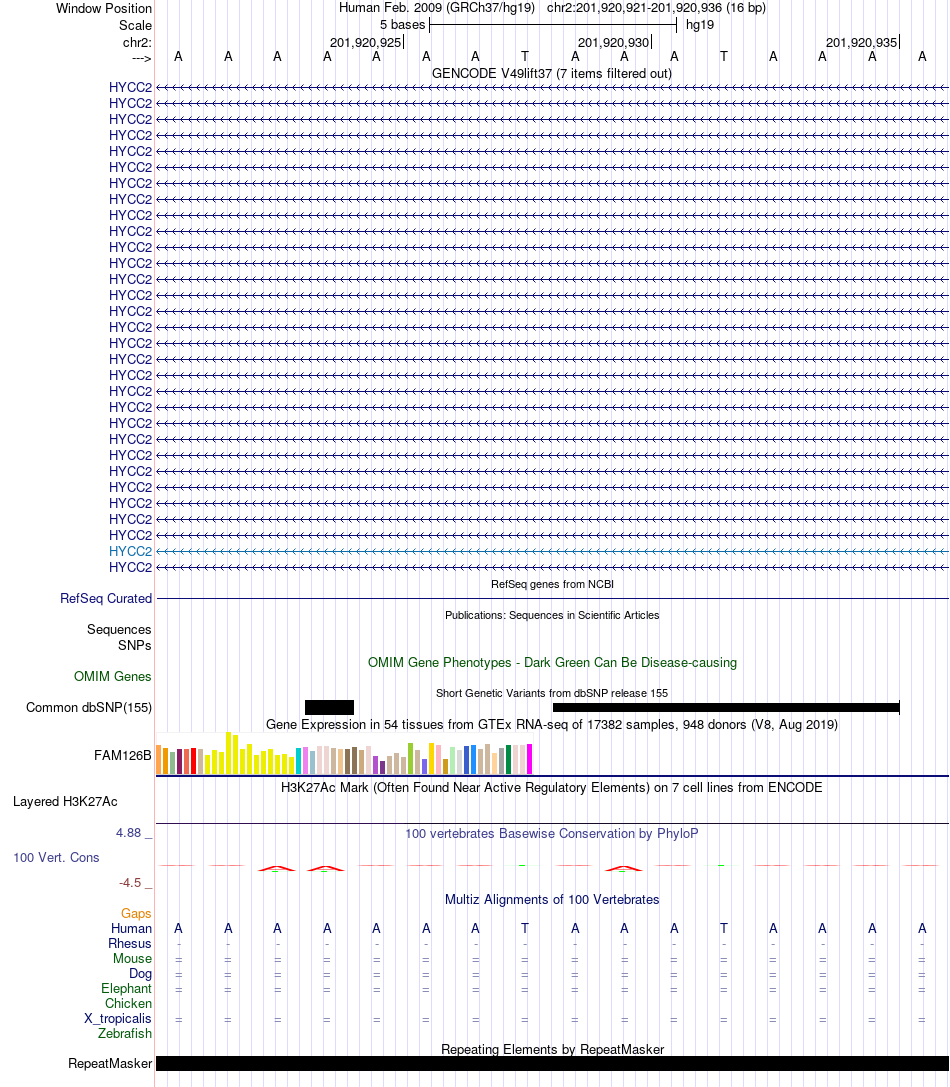Open GENCODE V49lift37 track title
950x1087 pixels.
[x=552, y=73]
